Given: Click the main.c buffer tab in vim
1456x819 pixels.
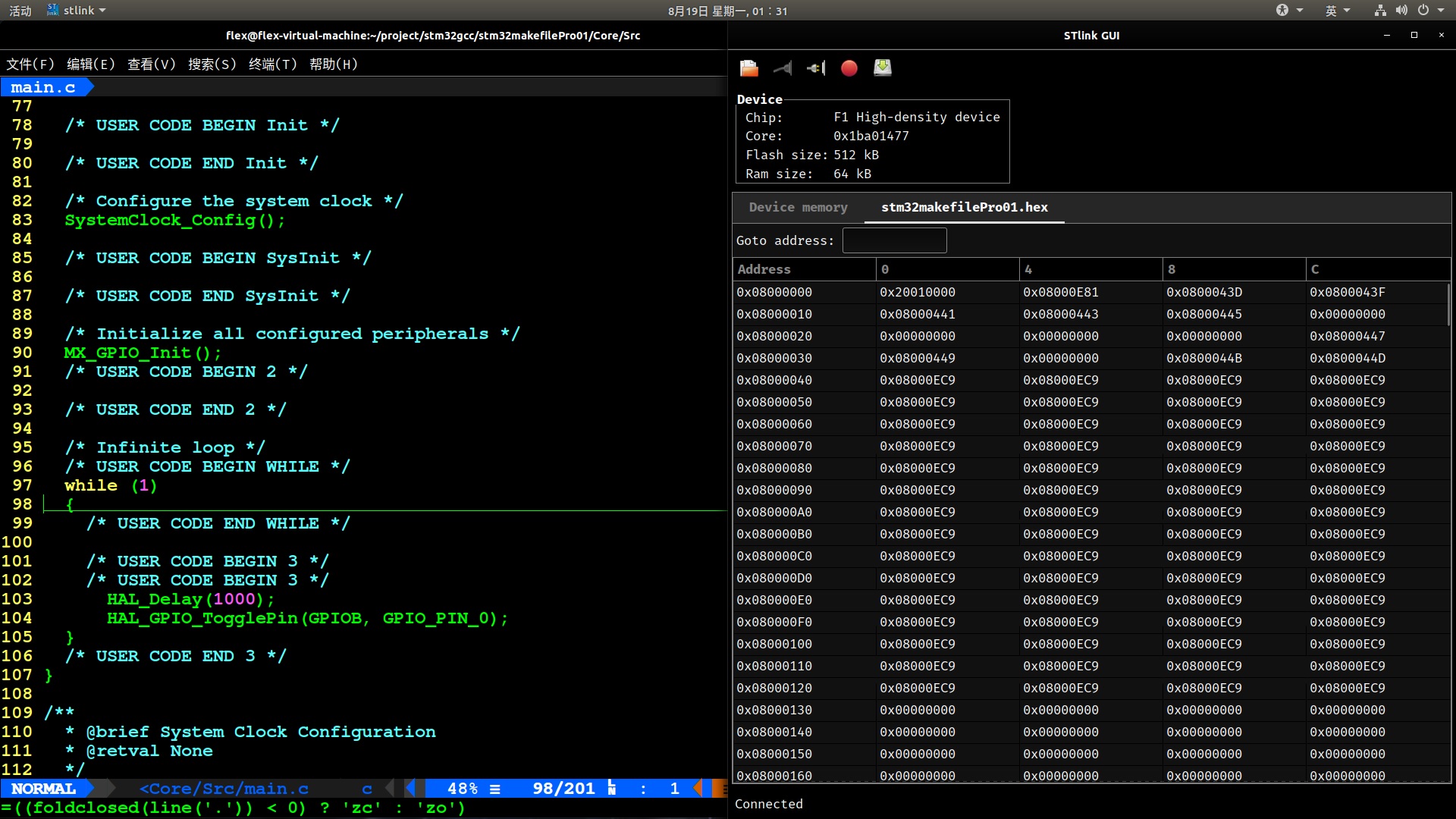Looking at the screenshot, I should coord(43,87).
